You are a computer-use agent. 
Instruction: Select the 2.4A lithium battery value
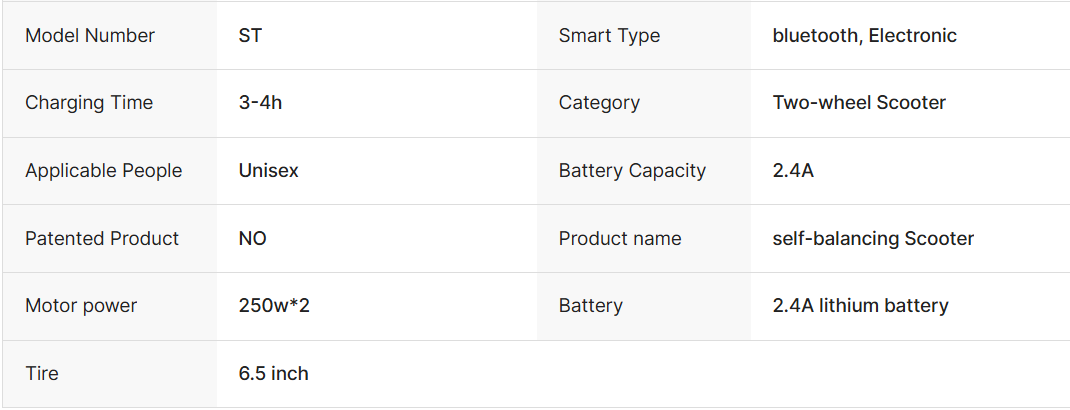point(861,306)
